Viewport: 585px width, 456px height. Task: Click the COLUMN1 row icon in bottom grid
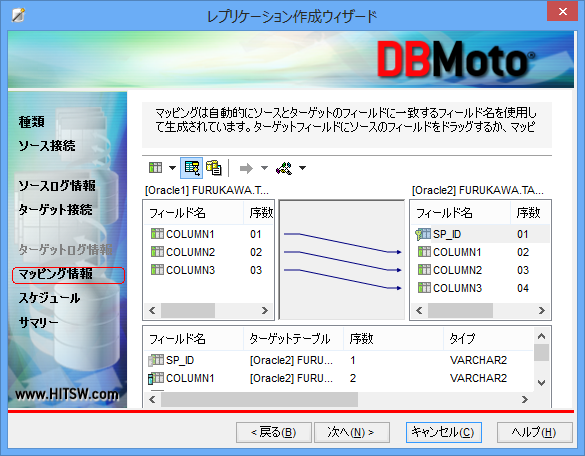[x=156, y=378]
